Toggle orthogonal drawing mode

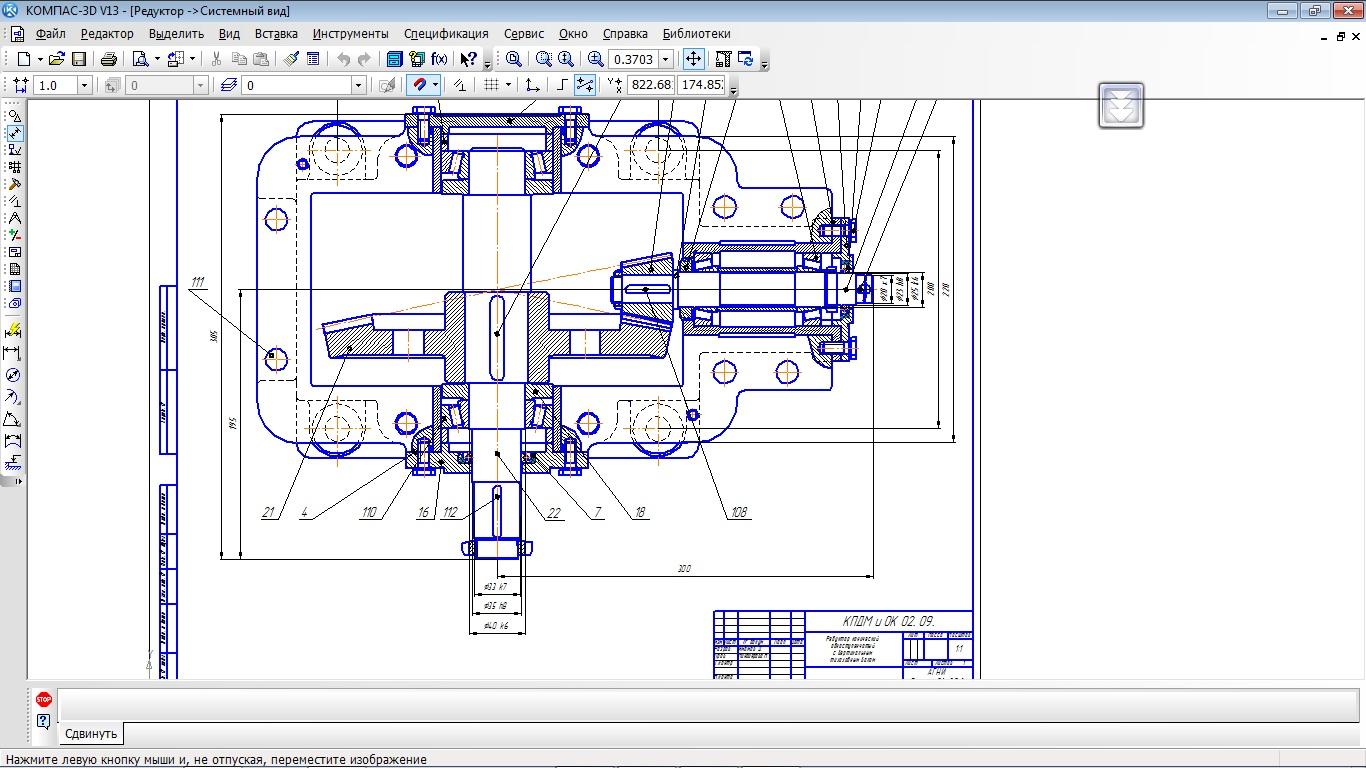[563, 85]
